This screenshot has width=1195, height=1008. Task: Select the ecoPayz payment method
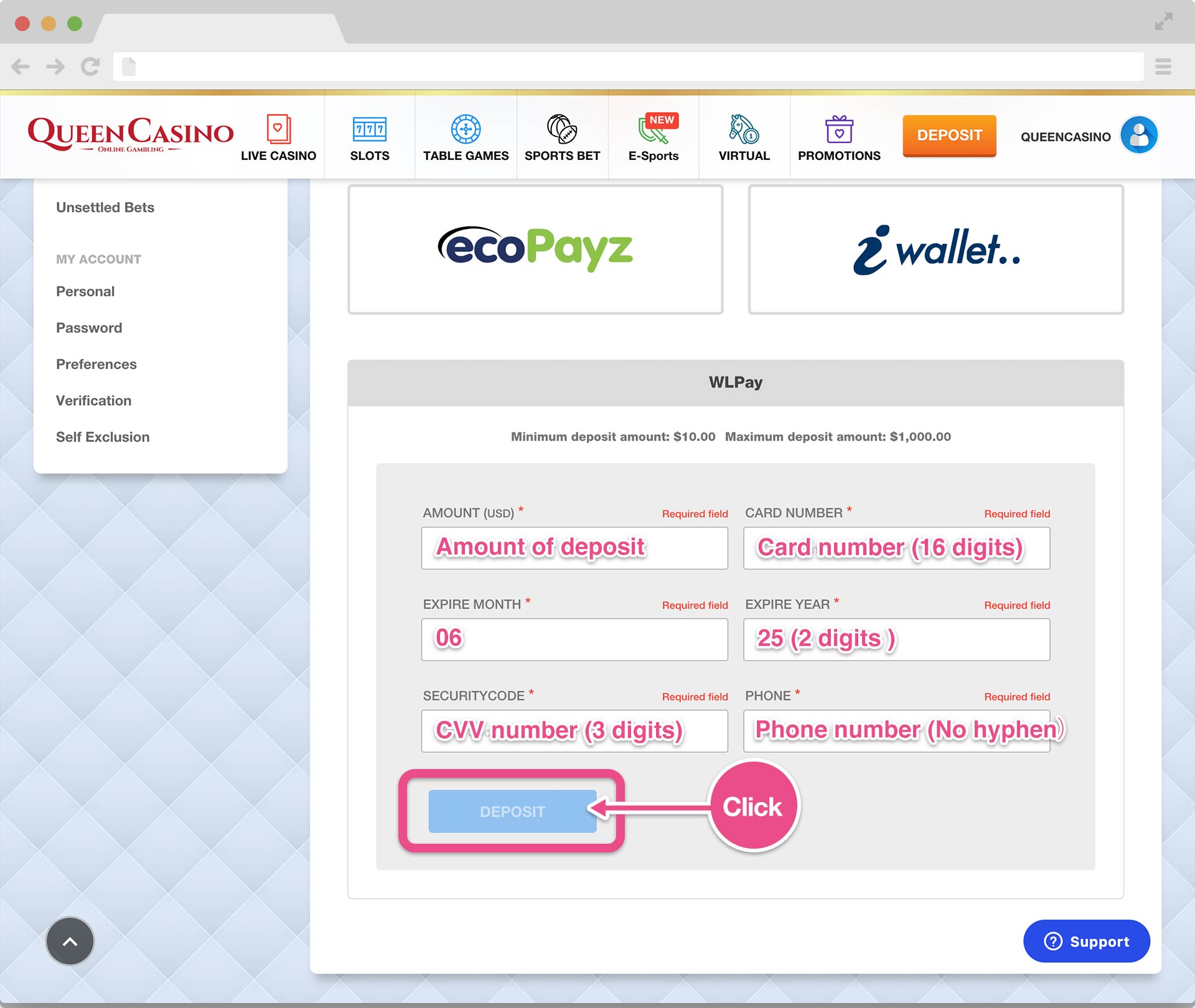535,250
